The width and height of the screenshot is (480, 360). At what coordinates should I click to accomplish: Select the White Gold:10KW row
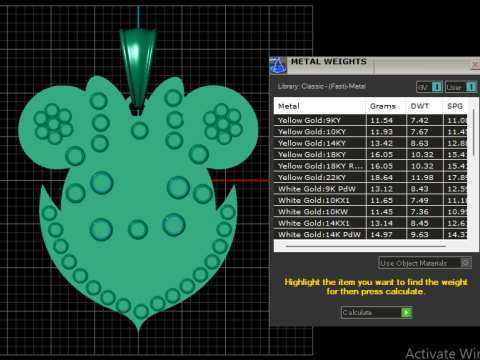click(x=370, y=211)
